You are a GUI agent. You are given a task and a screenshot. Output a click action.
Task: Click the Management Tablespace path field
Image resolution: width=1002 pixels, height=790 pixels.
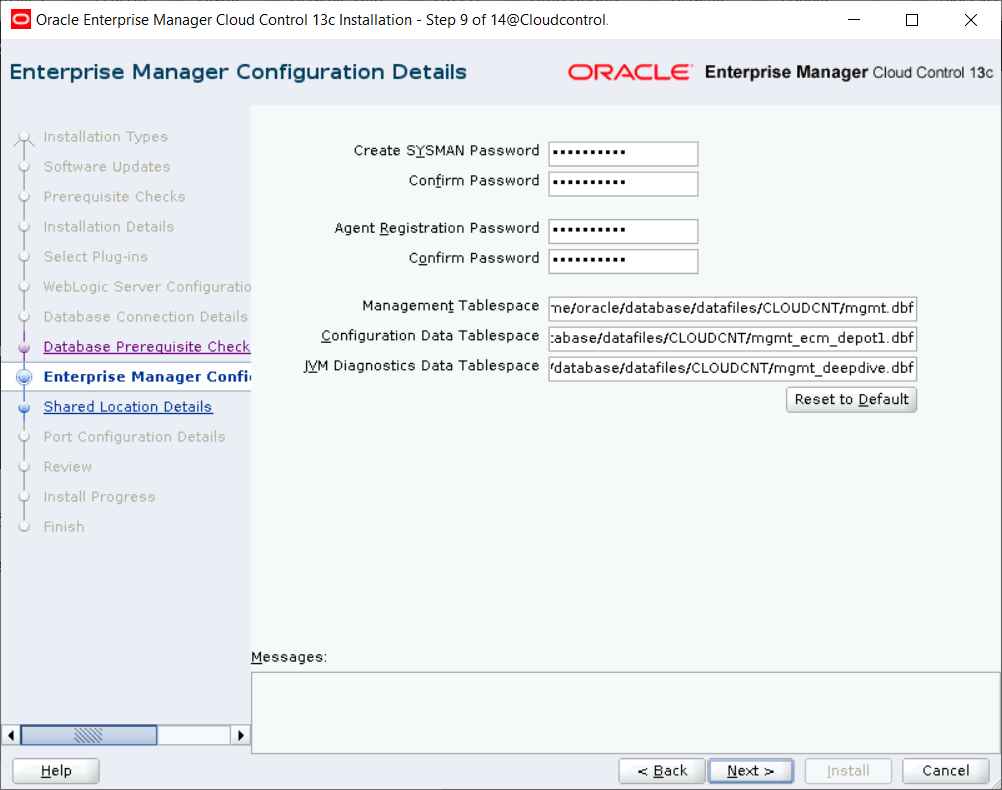tap(732, 308)
